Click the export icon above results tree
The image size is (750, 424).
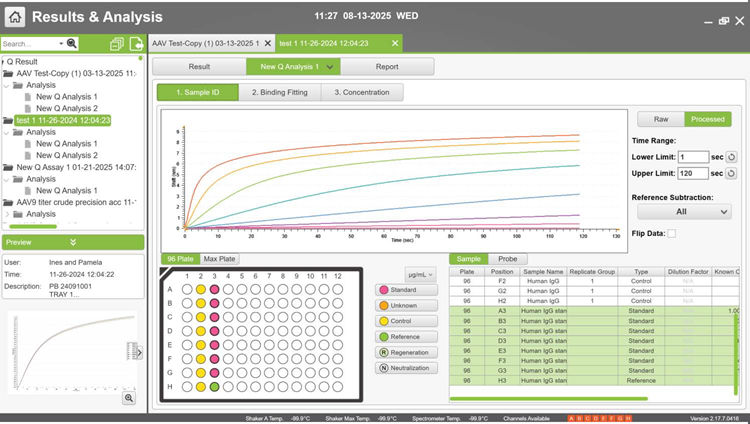(135, 44)
